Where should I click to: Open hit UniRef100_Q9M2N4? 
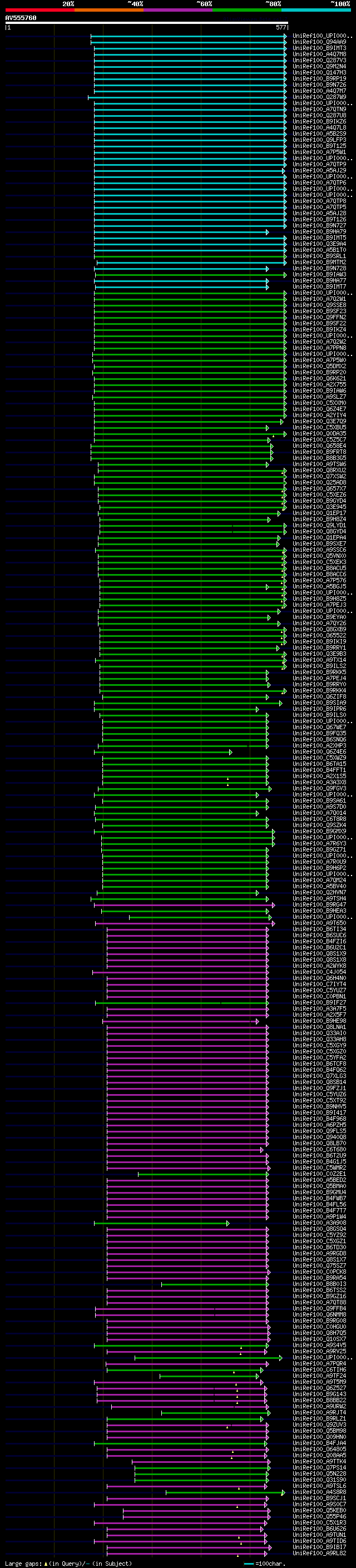click(319, 66)
